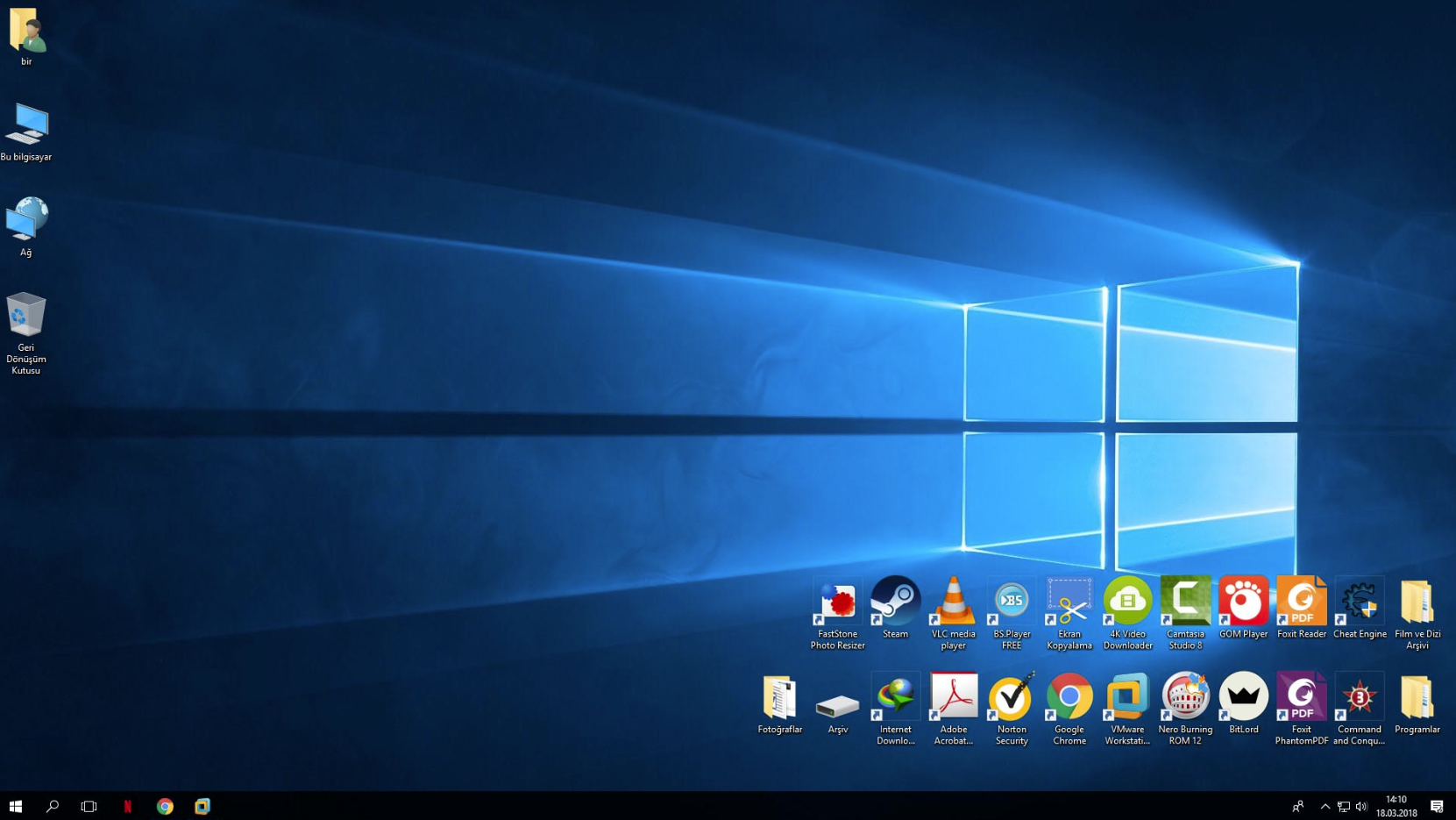Open the Windows Start menu

16,806
